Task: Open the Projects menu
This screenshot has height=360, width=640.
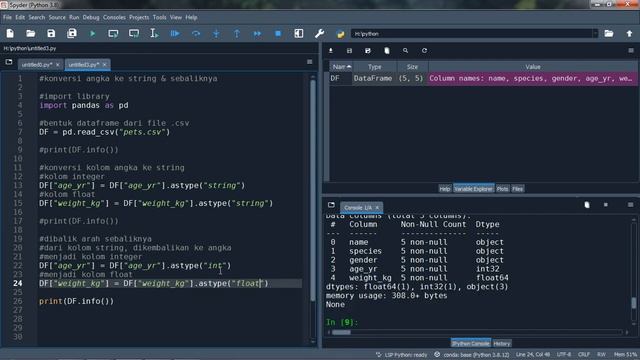Action: (x=139, y=18)
